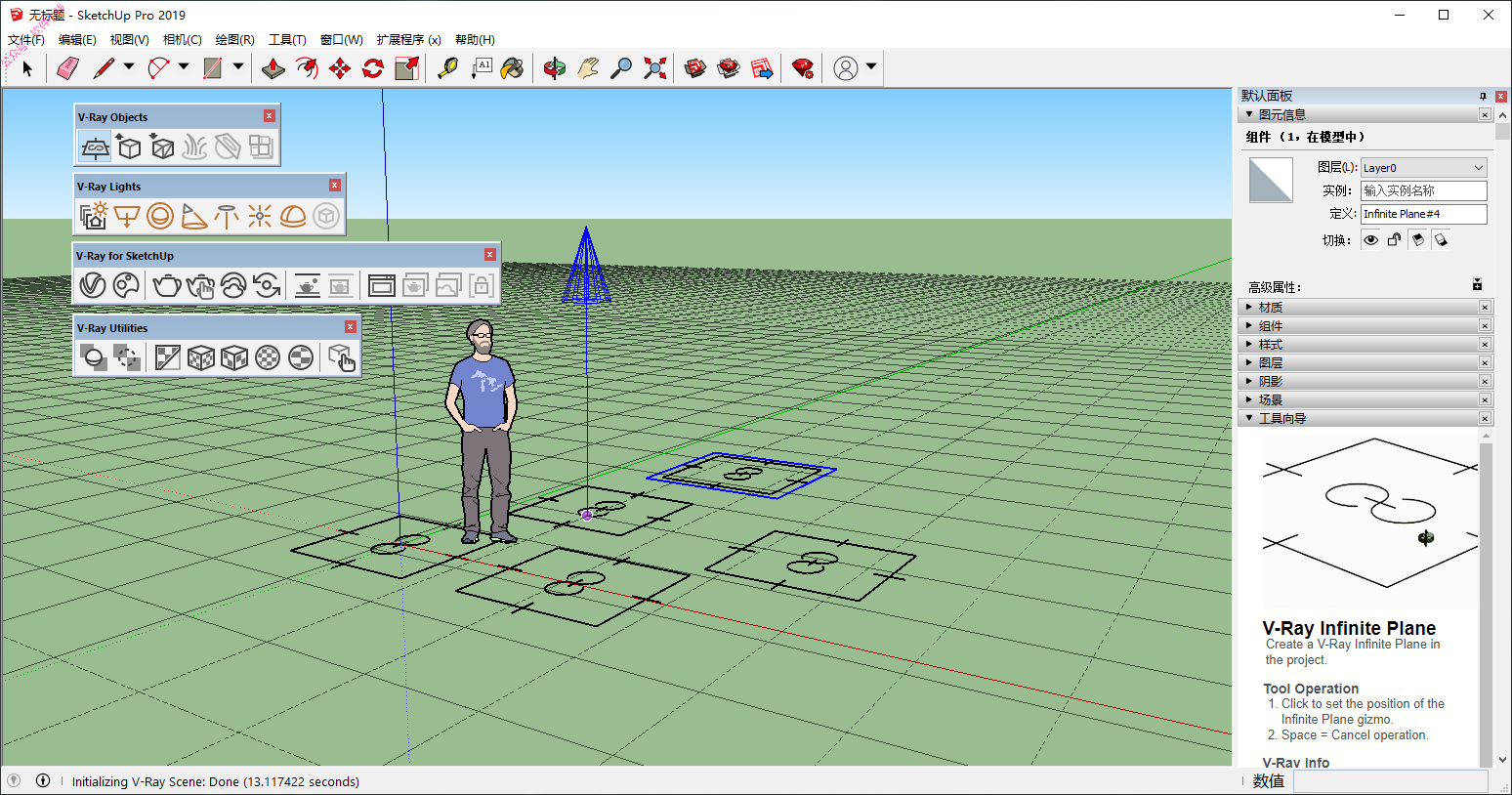1512x795 pixels.
Task: Start V-Ray interactive render
Action: tap(200, 285)
